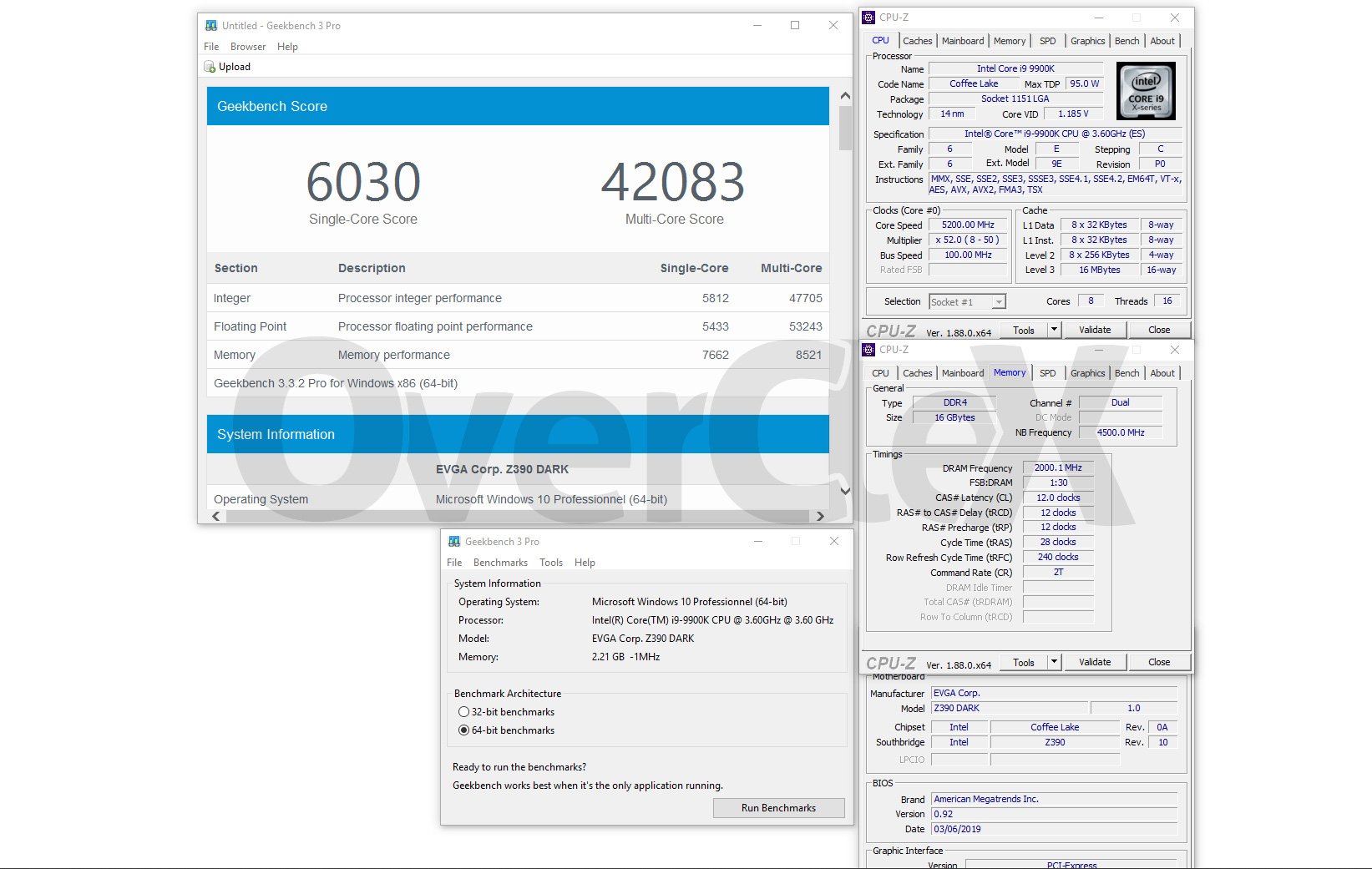Switch to Memory tab in top CPU-Z window
1372x869 pixels.
click(1010, 41)
